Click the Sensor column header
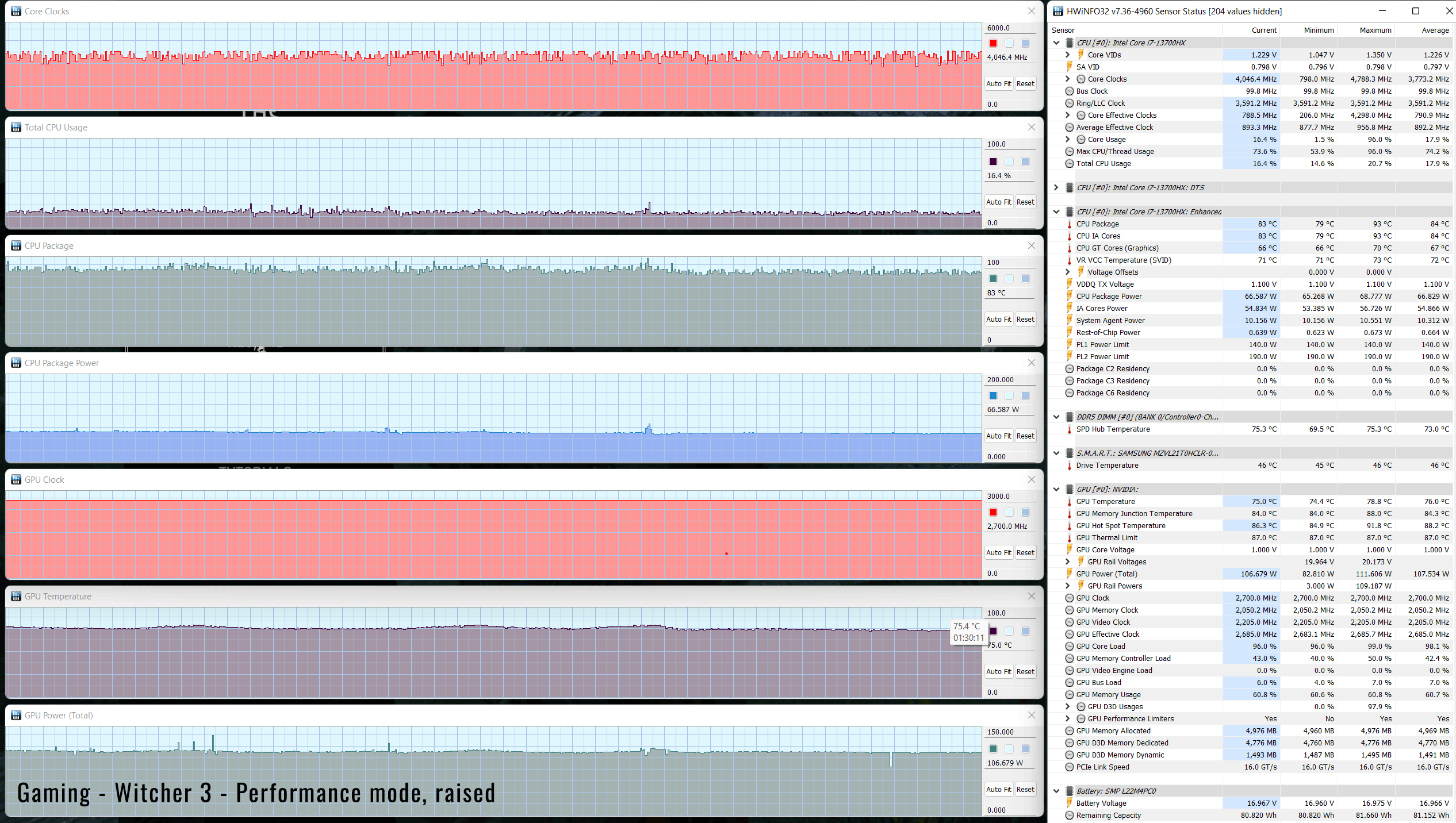 click(x=1136, y=30)
